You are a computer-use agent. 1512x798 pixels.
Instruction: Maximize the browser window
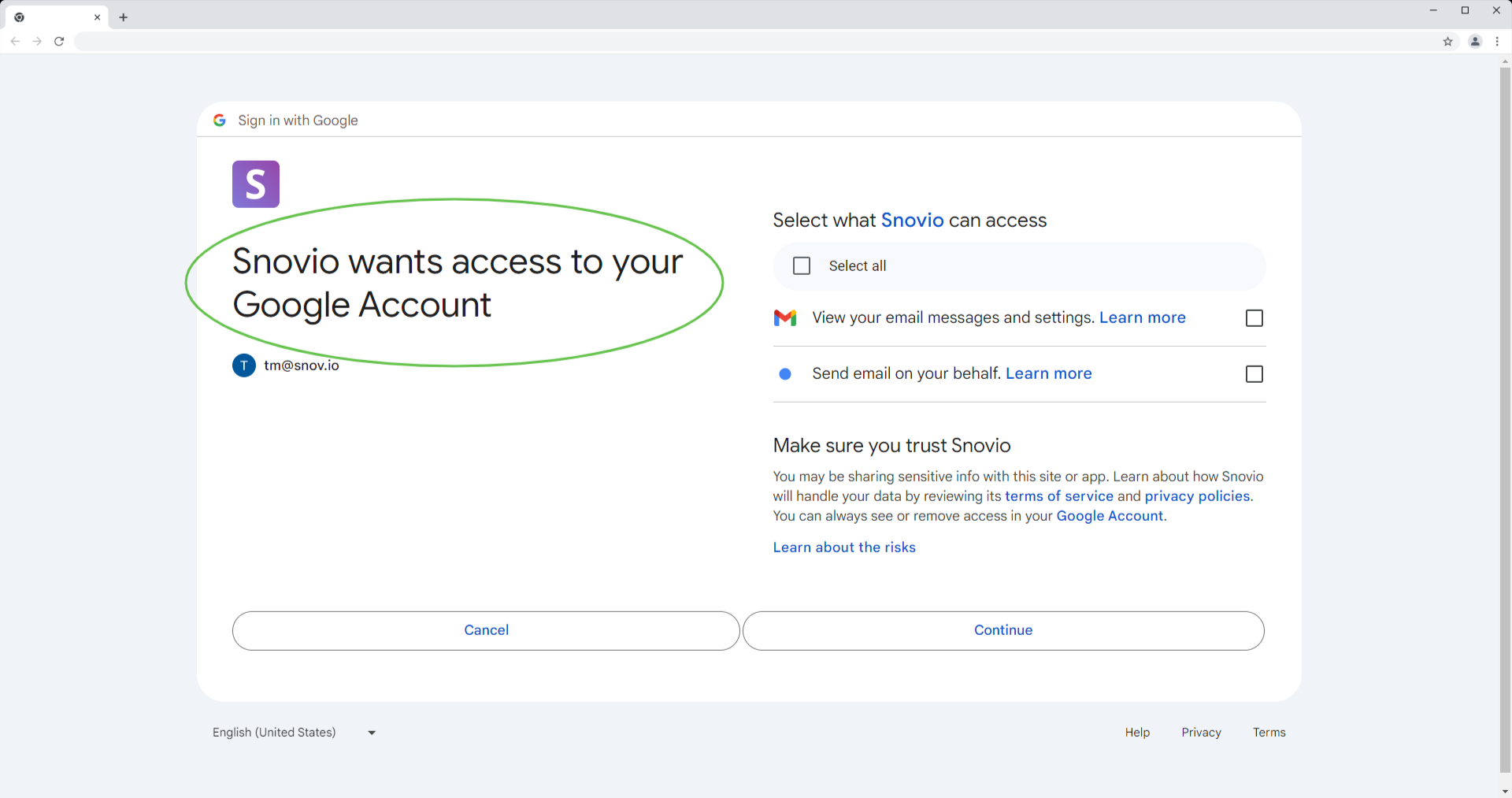[x=1465, y=10]
